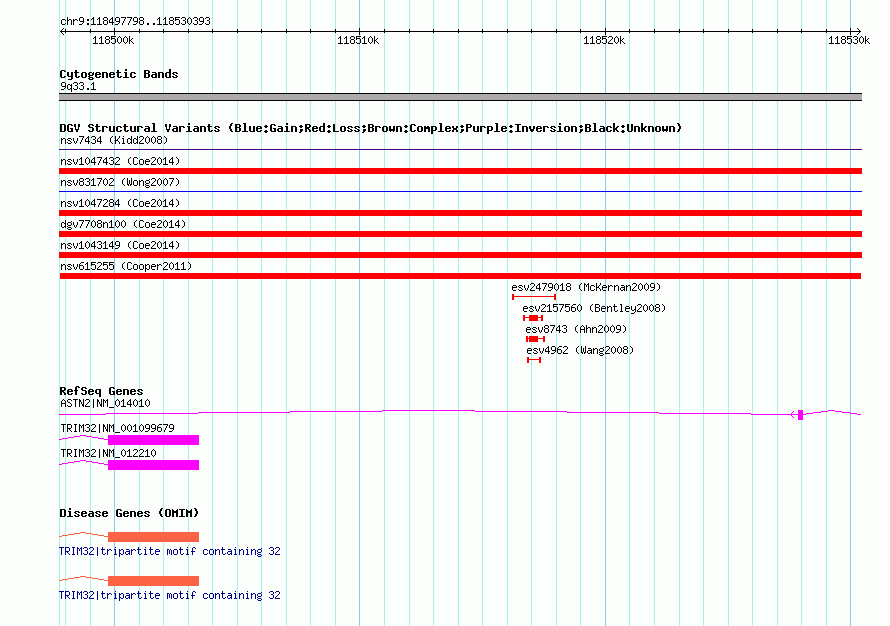Open variant esv2157560 (Bentley2008) label
Screen dimensions: 890x626
[594, 308]
